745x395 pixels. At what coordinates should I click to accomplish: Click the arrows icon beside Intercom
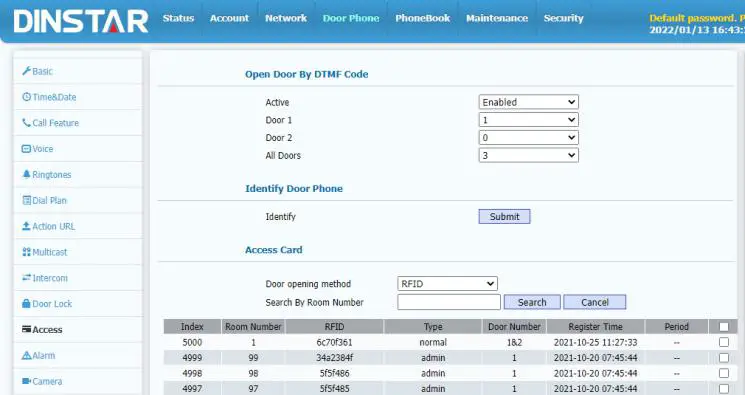pyautogui.click(x=27, y=278)
